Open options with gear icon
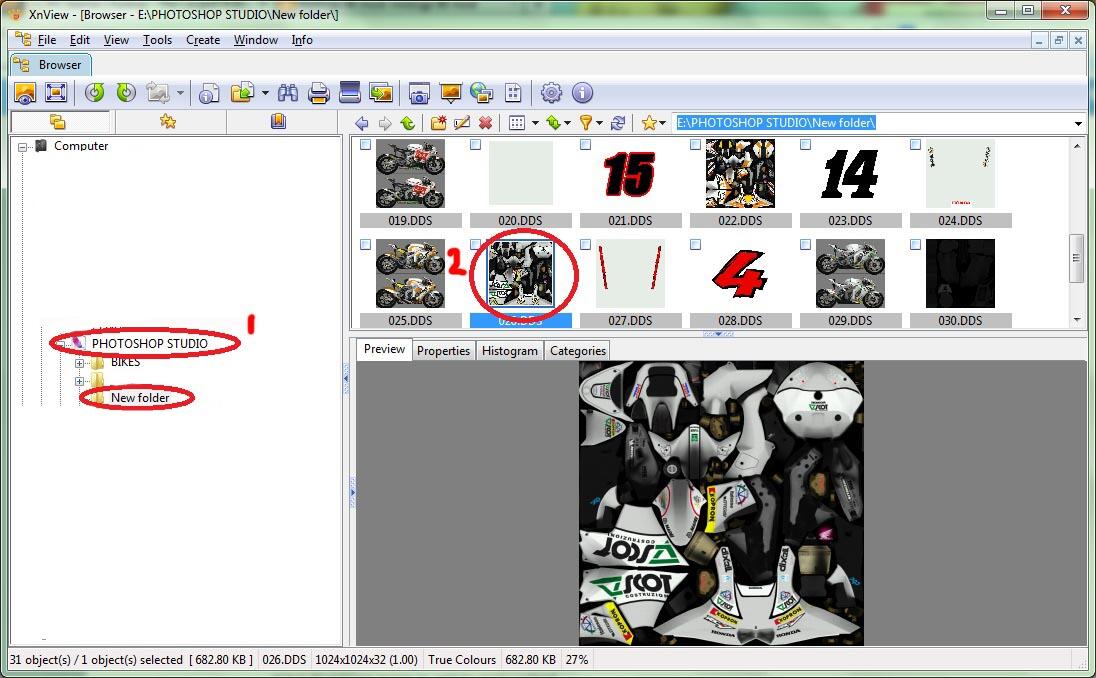Viewport: 1096px width, 678px height. click(551, 92)
